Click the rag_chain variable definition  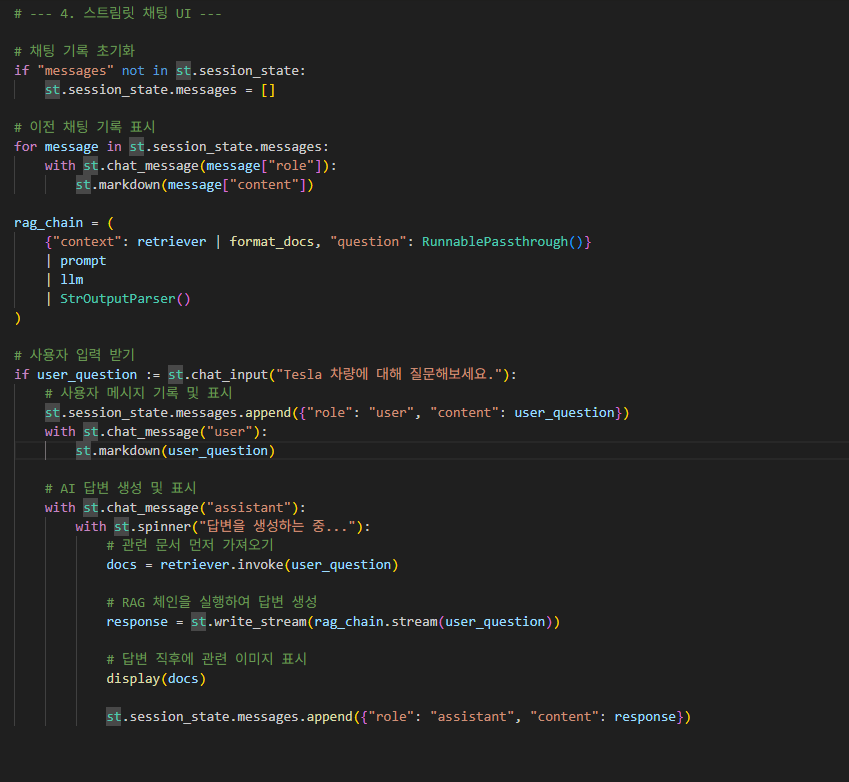coord(49,223)
